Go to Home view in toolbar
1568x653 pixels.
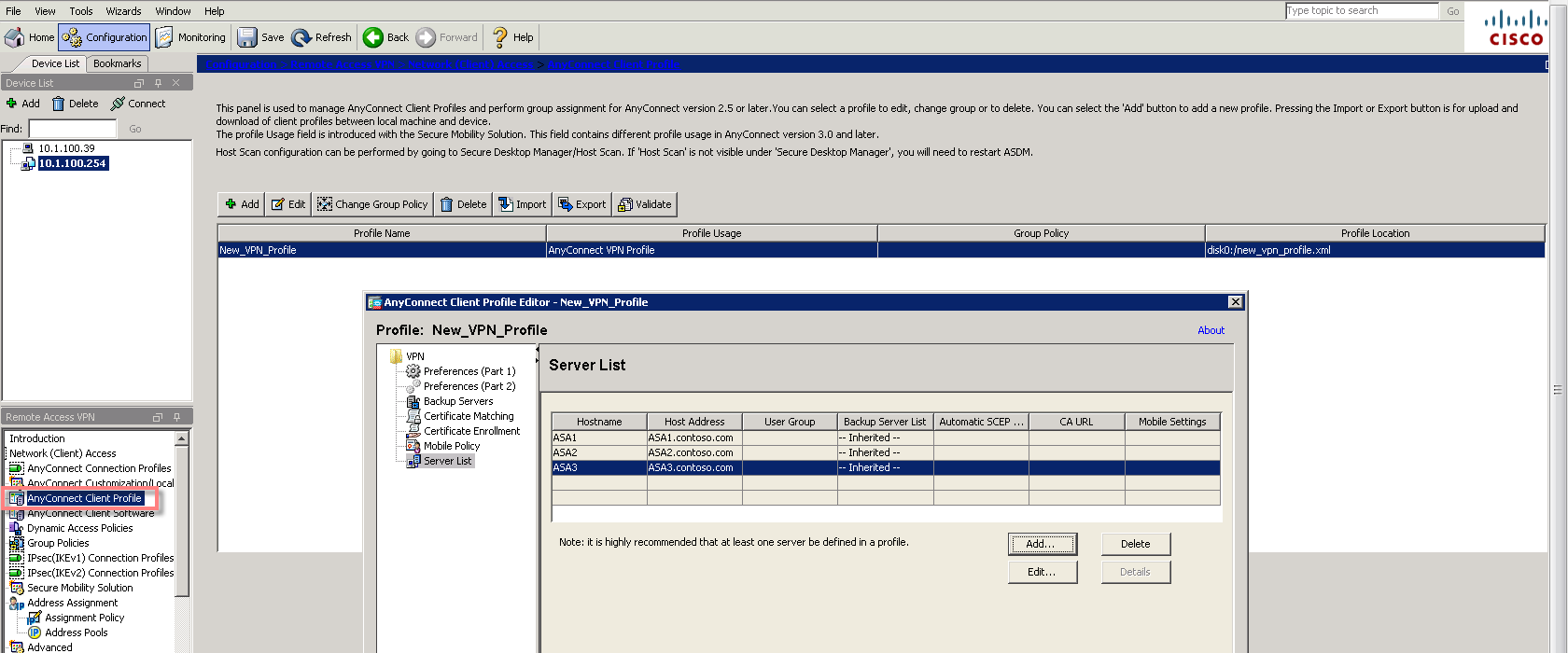(30, 37)
